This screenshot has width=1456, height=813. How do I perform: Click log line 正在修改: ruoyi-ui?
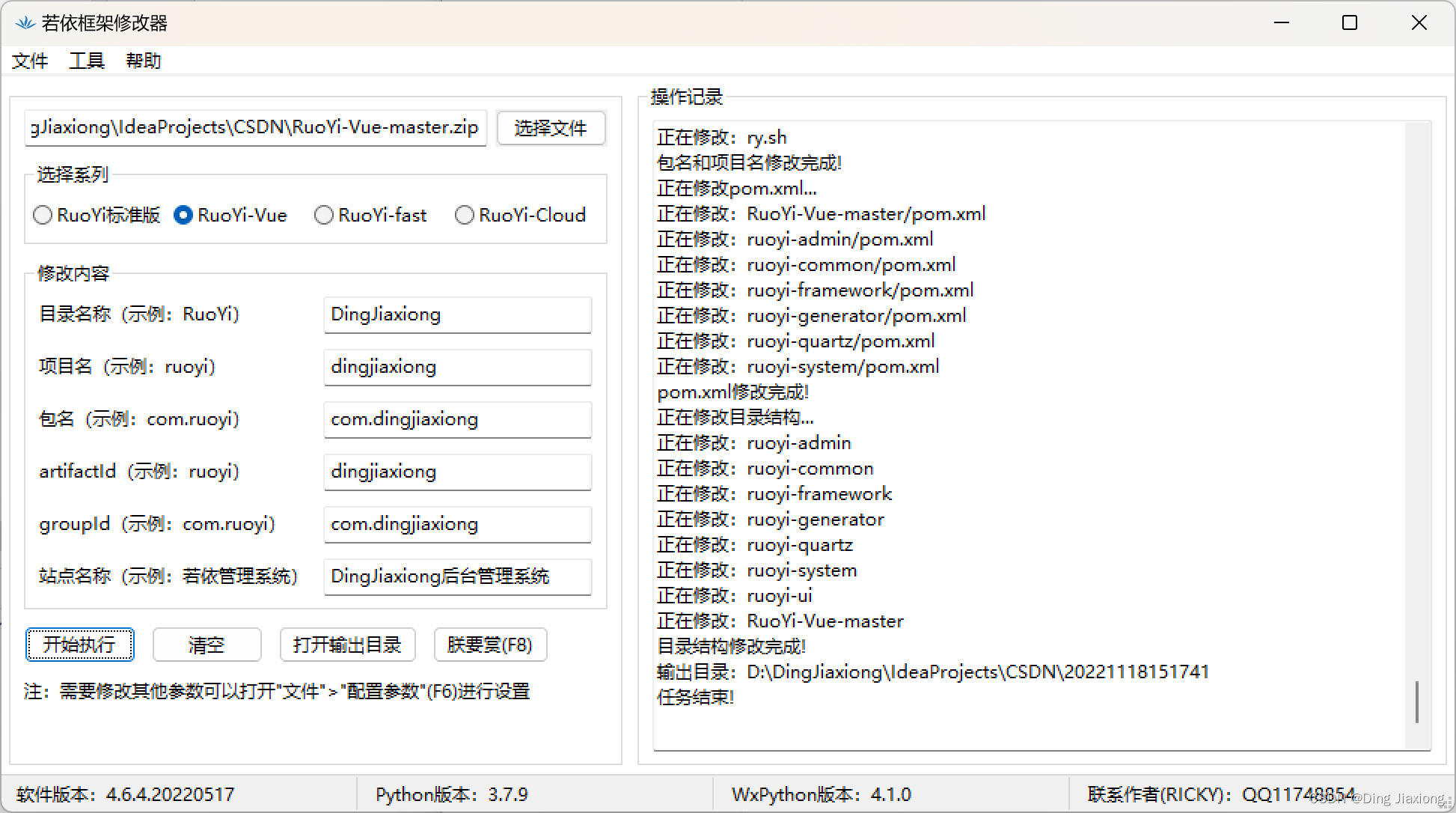pos(735,596)
